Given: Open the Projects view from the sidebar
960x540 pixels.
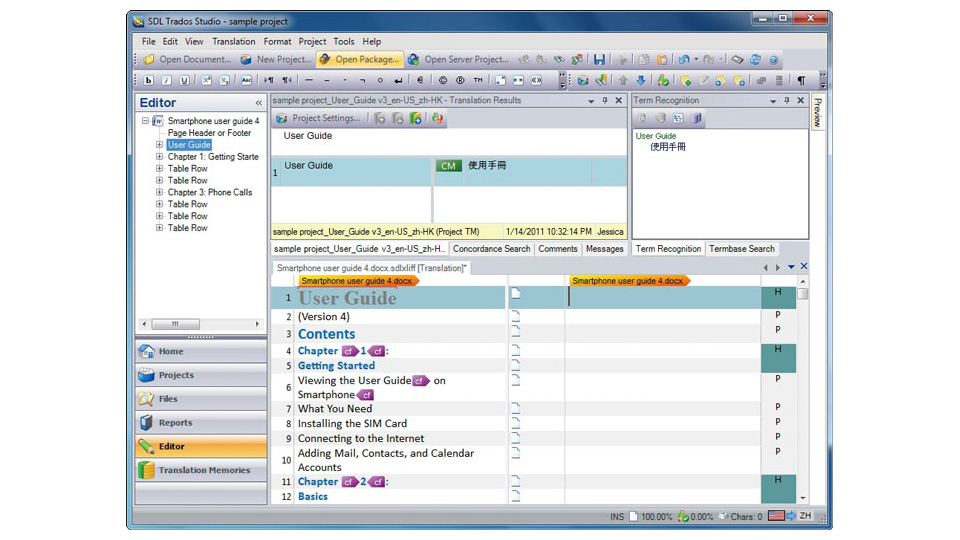Looking at the screenshot, I should pyautogui.click(x=201, y=375).
